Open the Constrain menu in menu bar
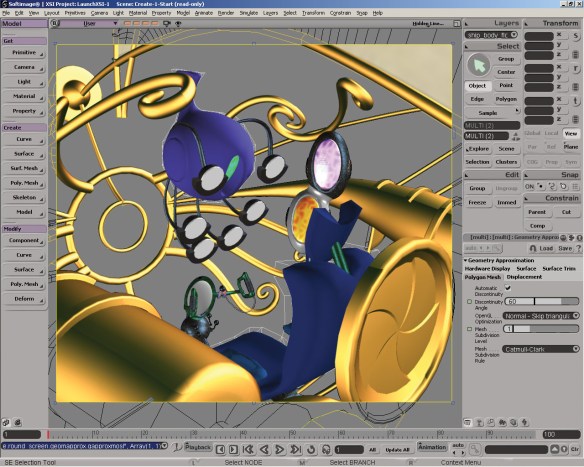 [x=340, y=13]
